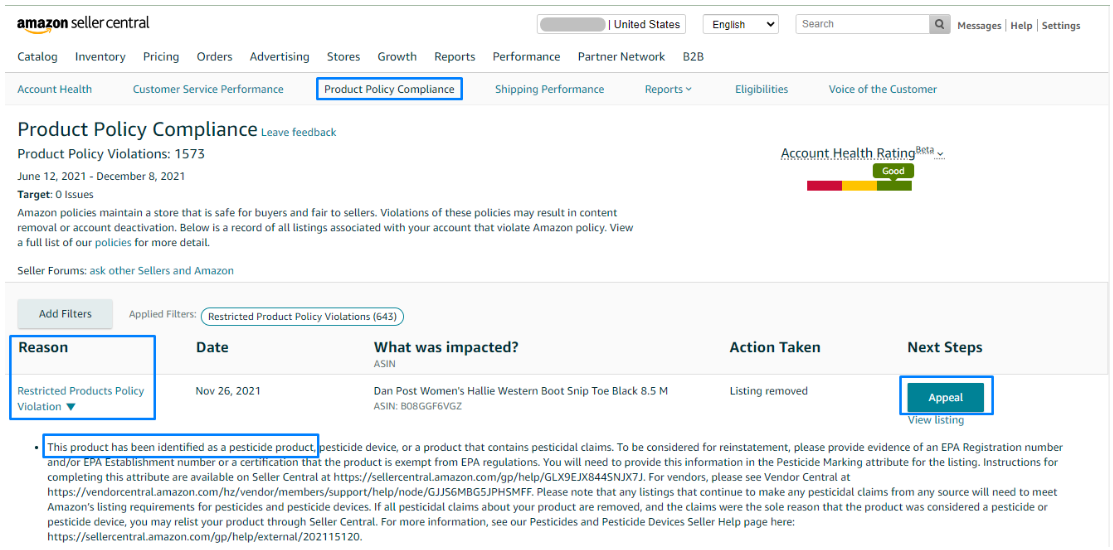Open the Advertising menu
This screenshot has height=550, width=1113.
pyautogui.click(x=279, y=57)
